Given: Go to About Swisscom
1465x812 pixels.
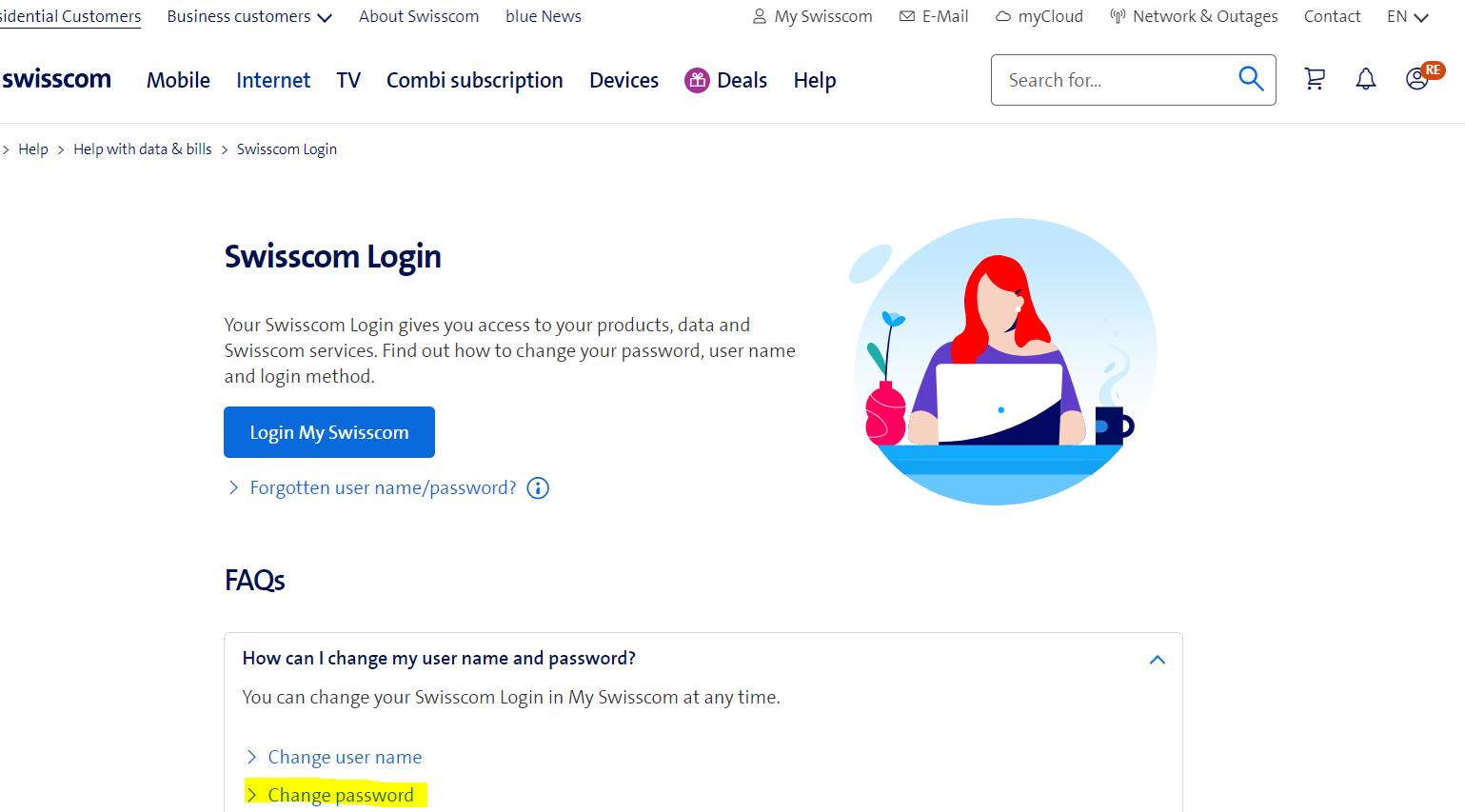Looking at the screenshot, I should (x=419, y=17).
